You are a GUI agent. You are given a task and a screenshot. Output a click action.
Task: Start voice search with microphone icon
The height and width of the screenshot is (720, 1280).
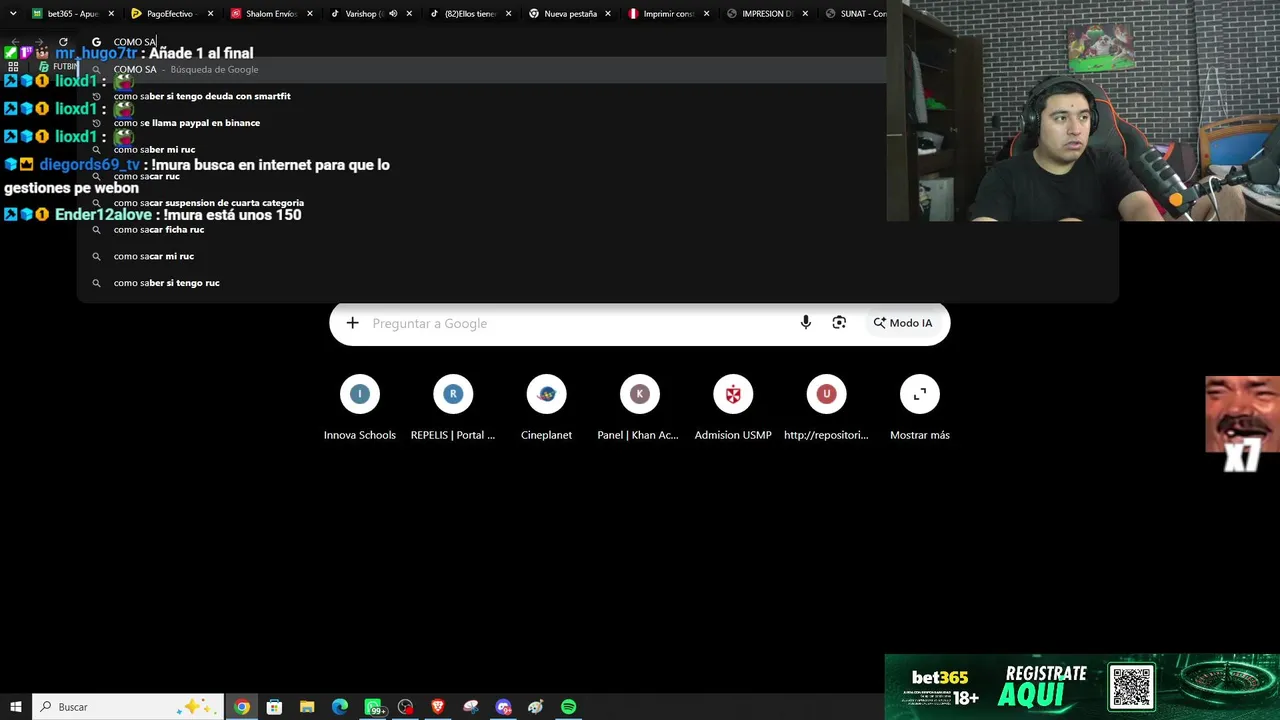805,323
